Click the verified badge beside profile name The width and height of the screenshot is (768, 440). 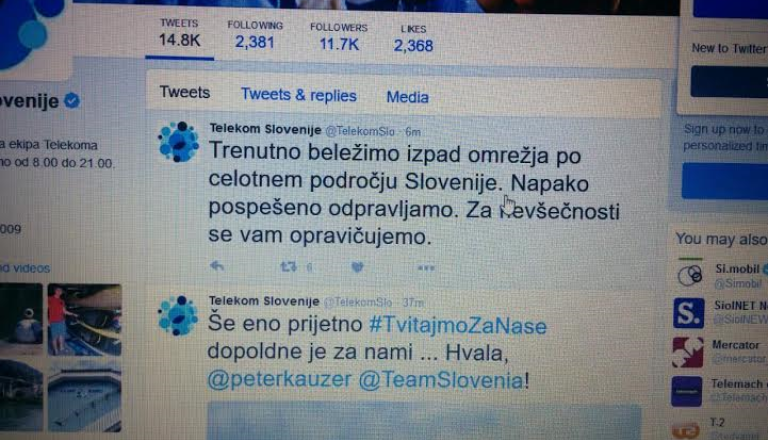[x=72, y=101]
